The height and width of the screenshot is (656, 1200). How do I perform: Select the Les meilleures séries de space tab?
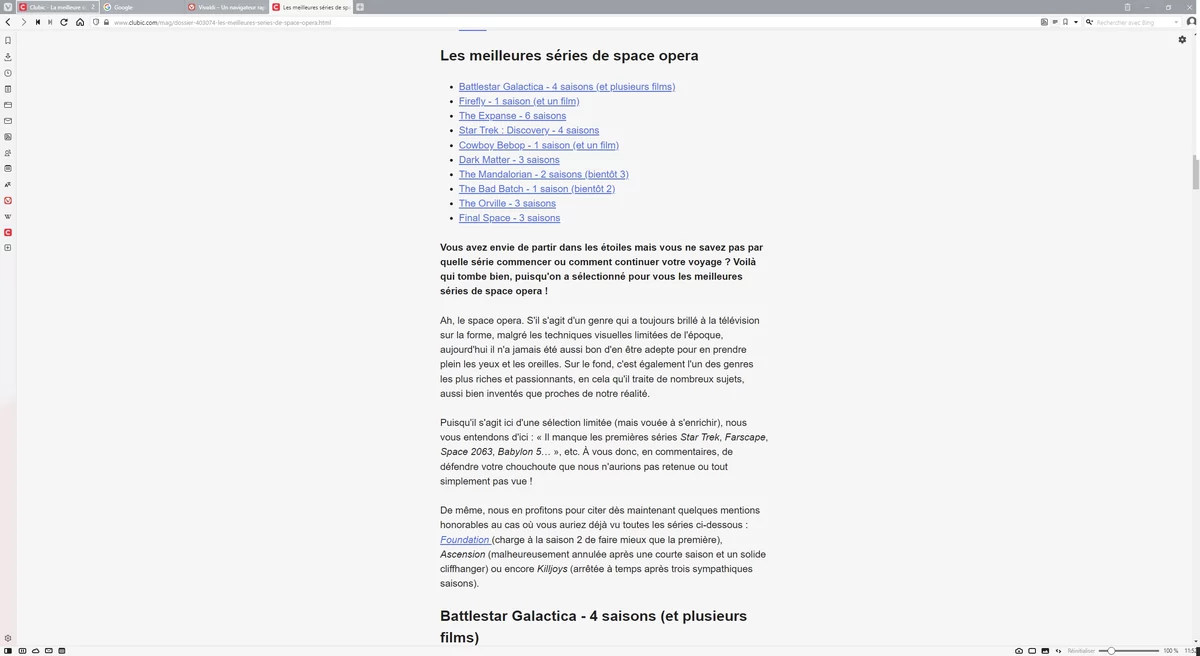[x=311, y=7]
